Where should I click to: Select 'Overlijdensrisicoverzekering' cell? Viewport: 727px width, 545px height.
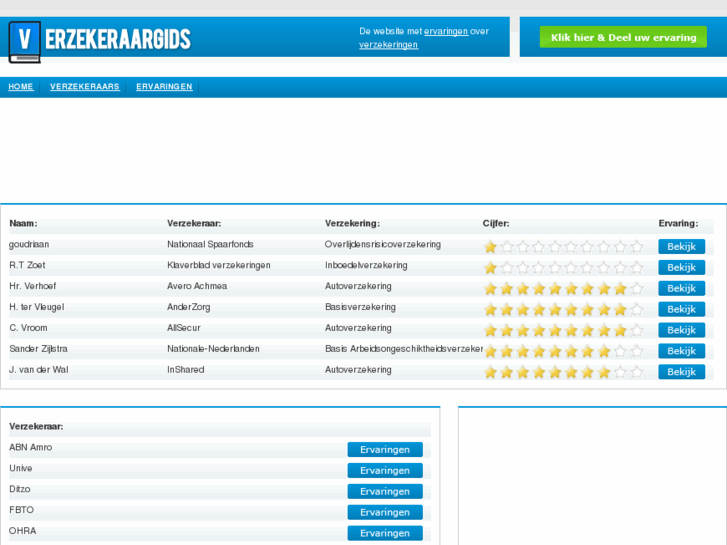(383, 244)
